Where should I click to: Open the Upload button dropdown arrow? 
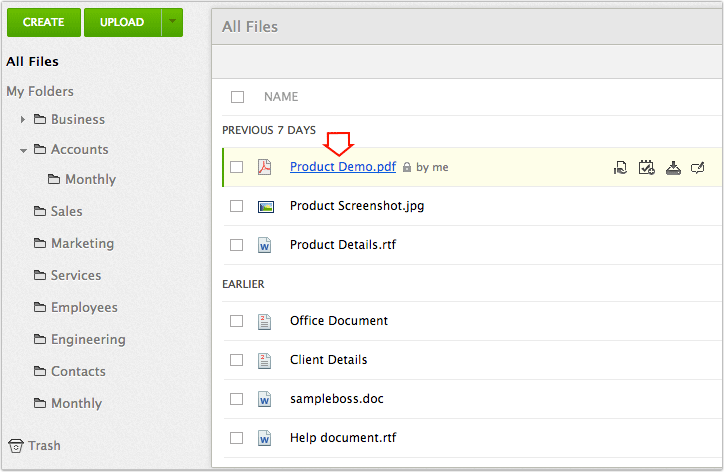pos(172,21)
